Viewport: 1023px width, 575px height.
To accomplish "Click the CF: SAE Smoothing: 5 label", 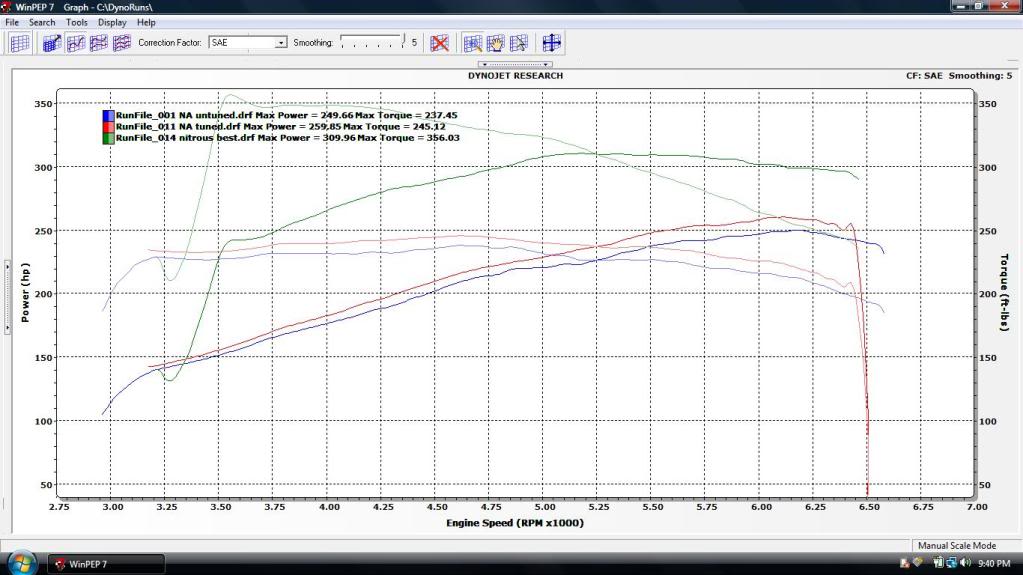I will [x=959, y=76].
